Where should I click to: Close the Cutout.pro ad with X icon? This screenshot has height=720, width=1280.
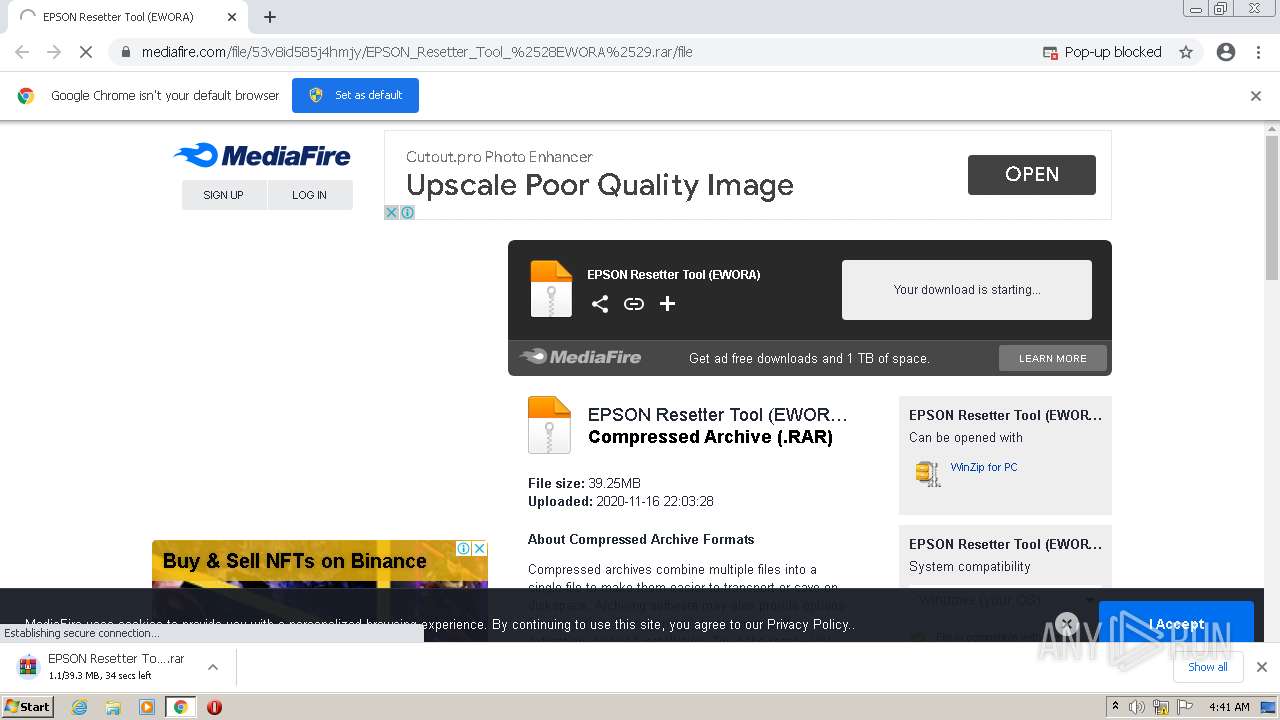(392, 212)
